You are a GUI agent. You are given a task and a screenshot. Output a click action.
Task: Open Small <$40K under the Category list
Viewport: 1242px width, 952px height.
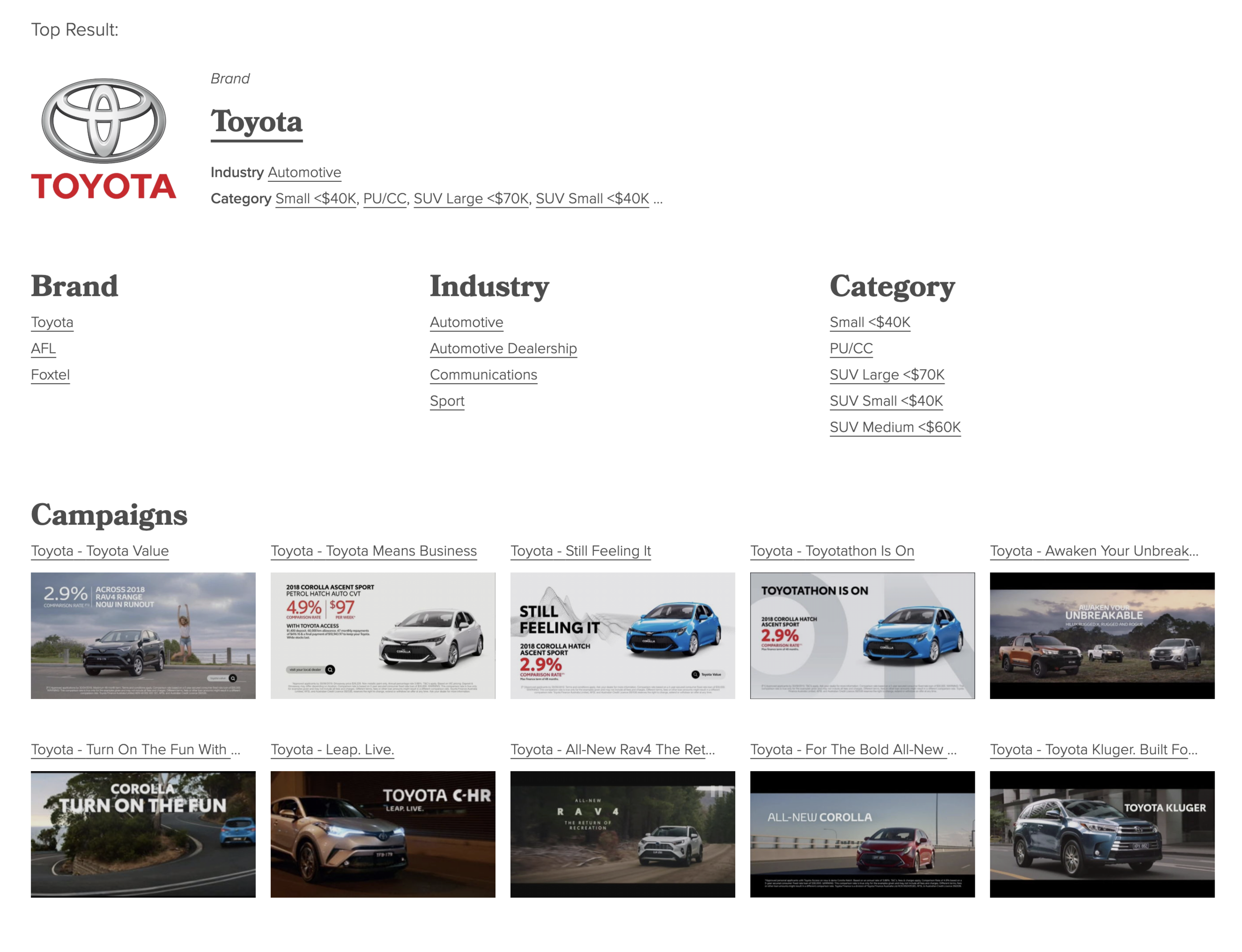point(870,322)
